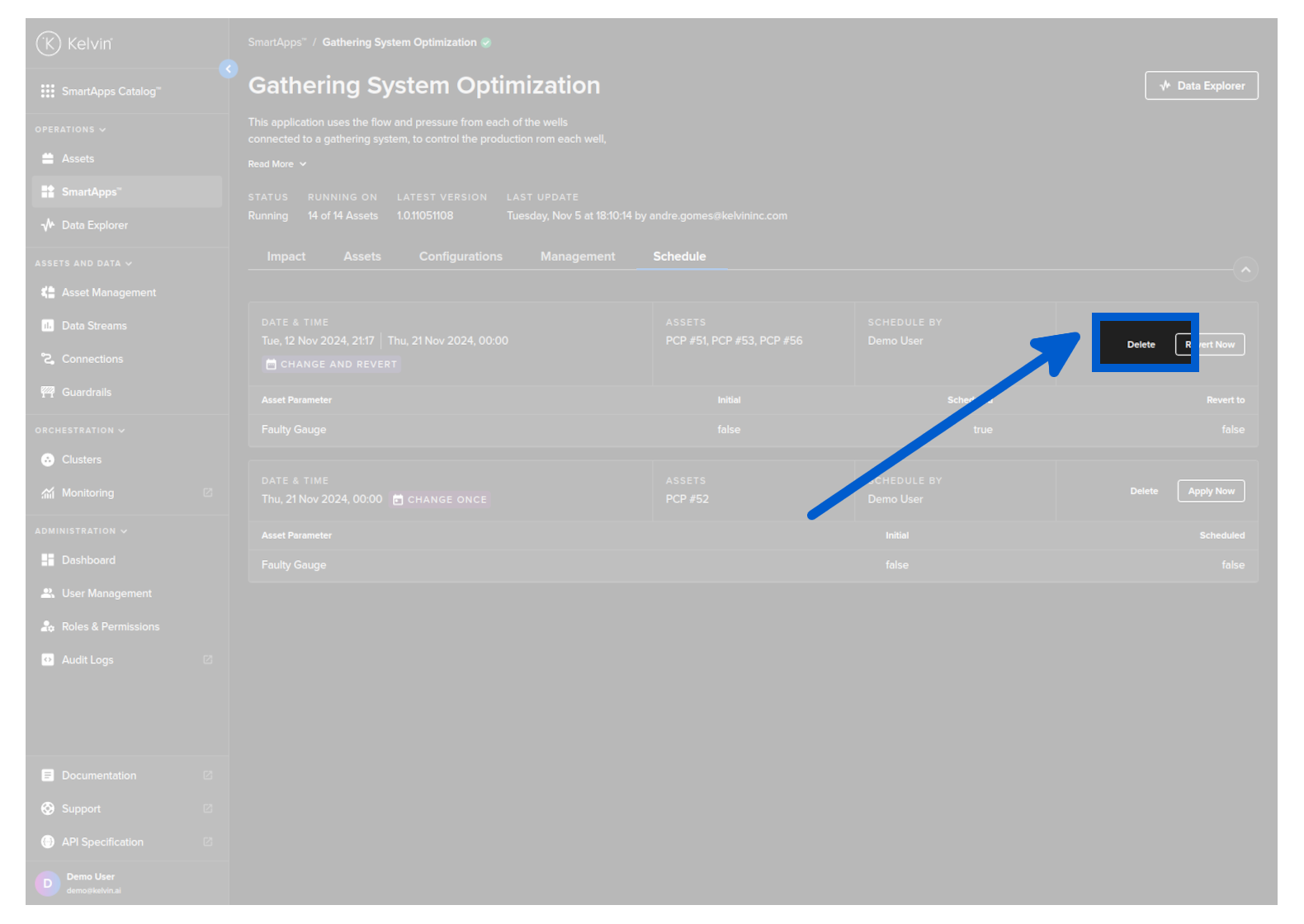This screenshot has width=1304, height=924.
Task: Open the Assets sidebar item
Action: pos(78,158)
